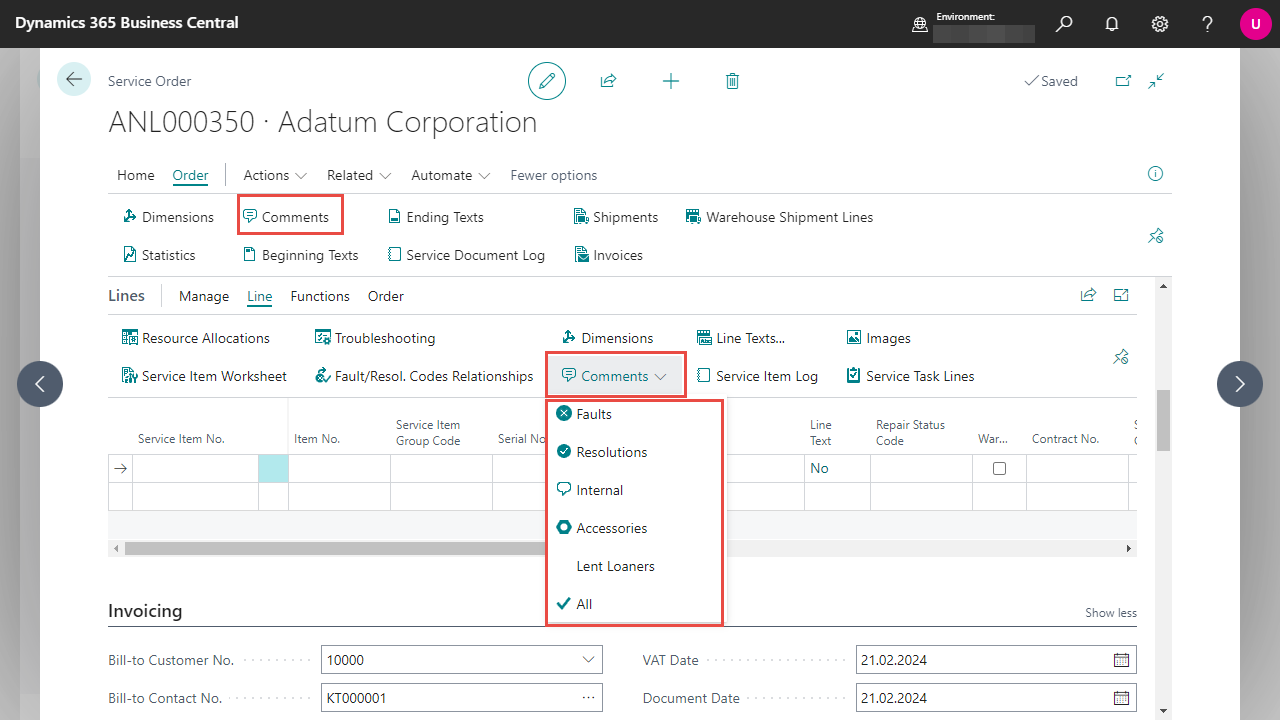1280x720 pixels.
Task: Go to next record arrow
Action: [1240, 384]
